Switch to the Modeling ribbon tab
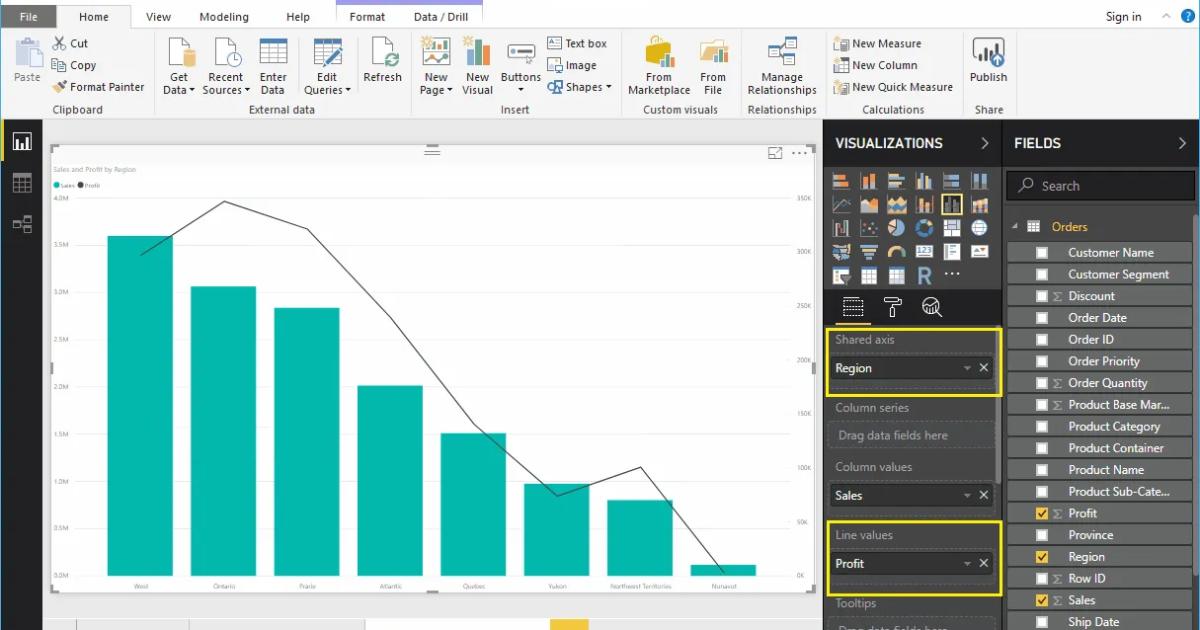The image size is (1200, 630). point(223,16)
